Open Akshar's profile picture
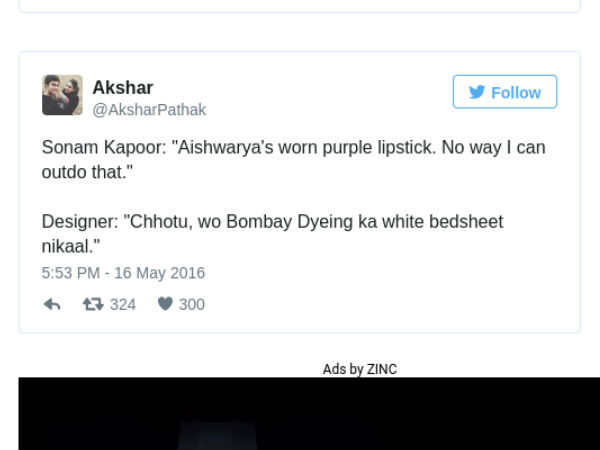600x450 pixels. click(62, 95)
